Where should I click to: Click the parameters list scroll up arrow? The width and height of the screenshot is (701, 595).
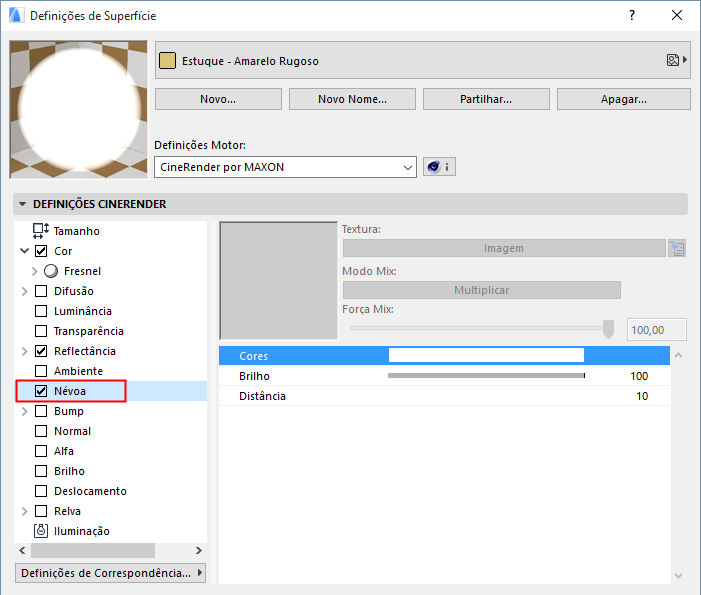(x=678, y=355)
